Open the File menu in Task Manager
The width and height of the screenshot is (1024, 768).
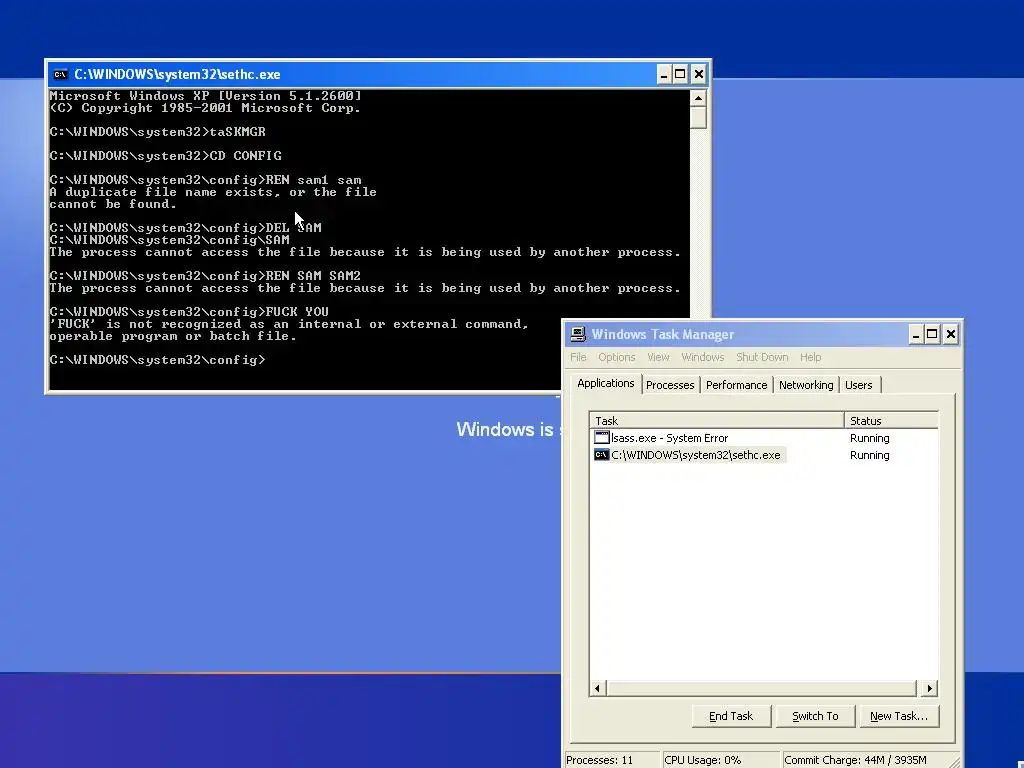[x=578, y=357]
